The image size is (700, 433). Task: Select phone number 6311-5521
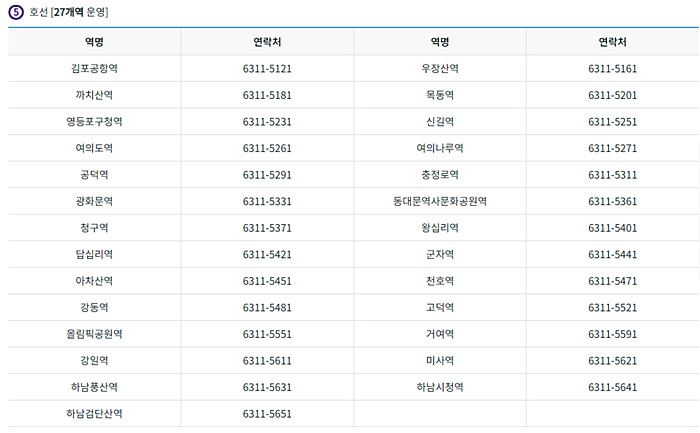pos(612,308)
